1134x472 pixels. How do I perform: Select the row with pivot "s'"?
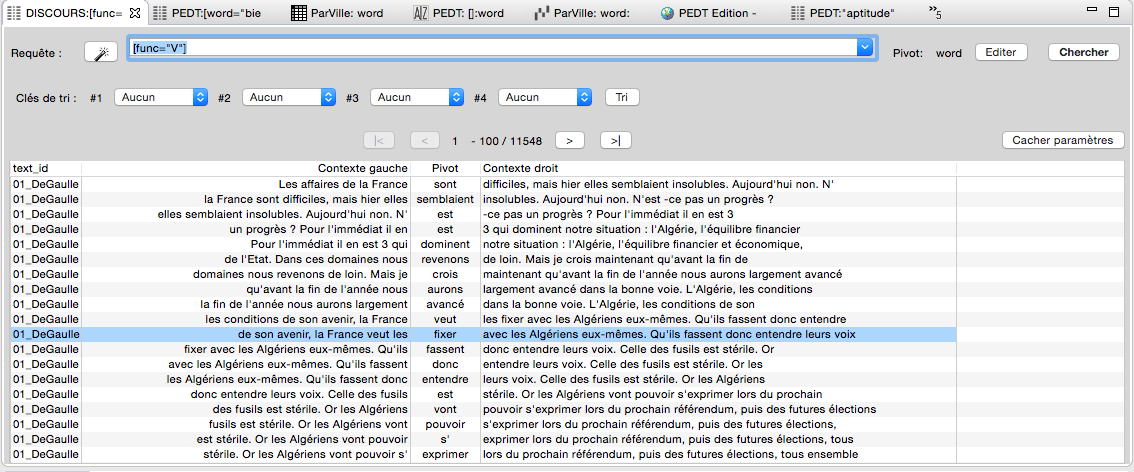click(483, 439)
